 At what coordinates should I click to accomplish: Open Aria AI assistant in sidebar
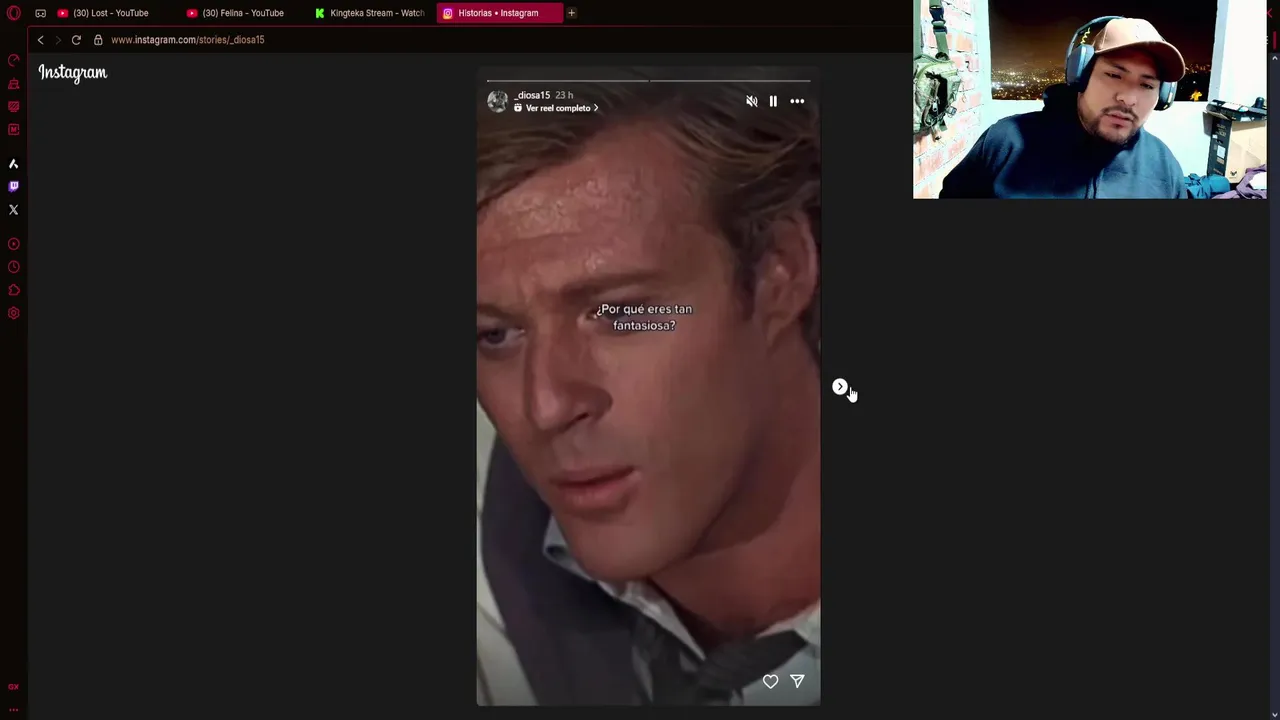tap(13, 163)
